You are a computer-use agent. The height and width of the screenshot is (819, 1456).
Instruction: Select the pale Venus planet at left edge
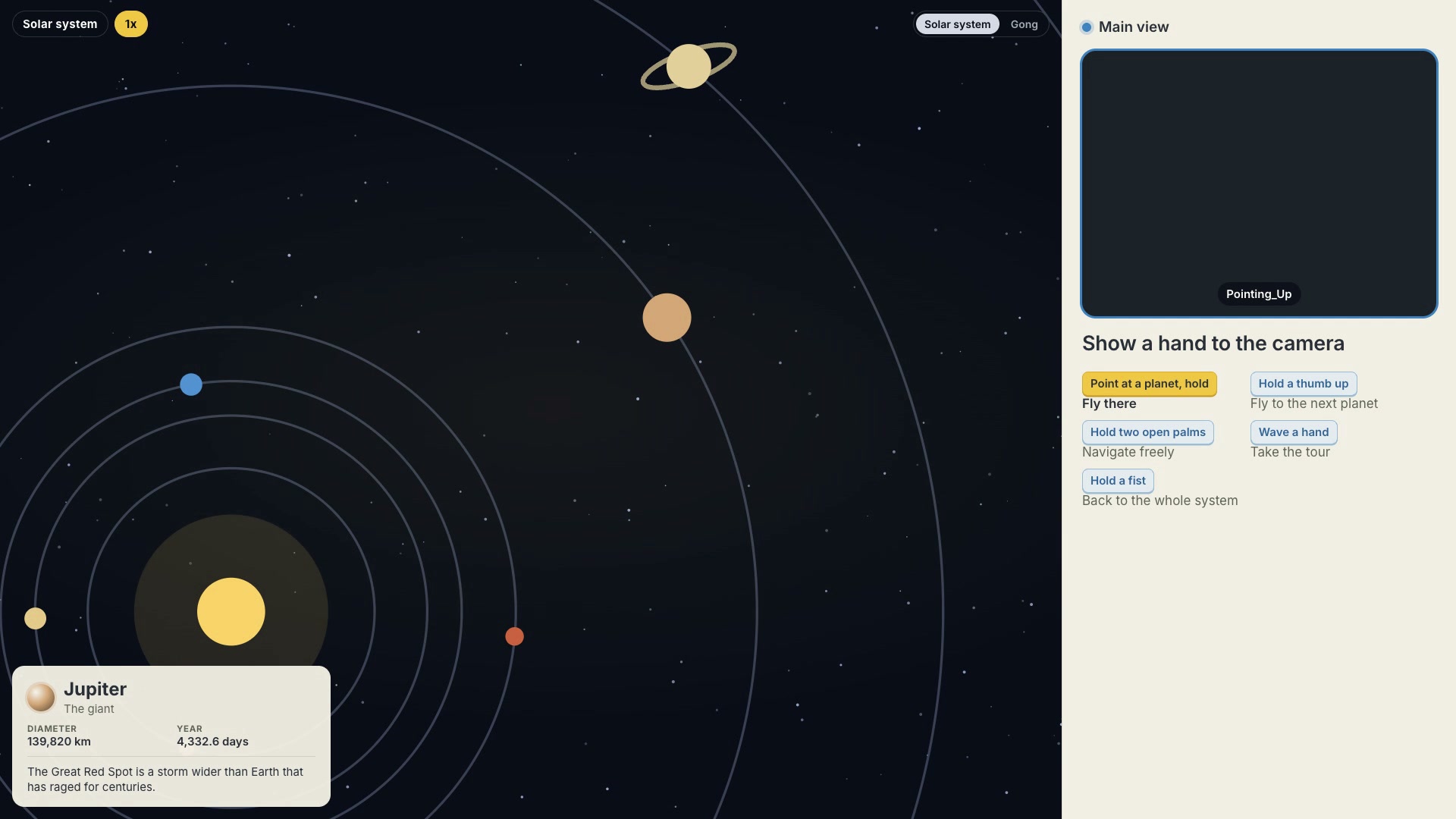tap(35, 619)
